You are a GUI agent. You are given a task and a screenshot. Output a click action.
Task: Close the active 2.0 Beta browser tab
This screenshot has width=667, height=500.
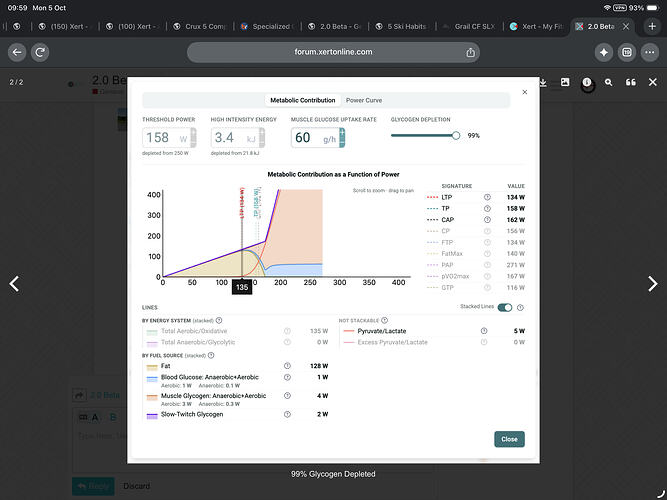tap(626, 26)
